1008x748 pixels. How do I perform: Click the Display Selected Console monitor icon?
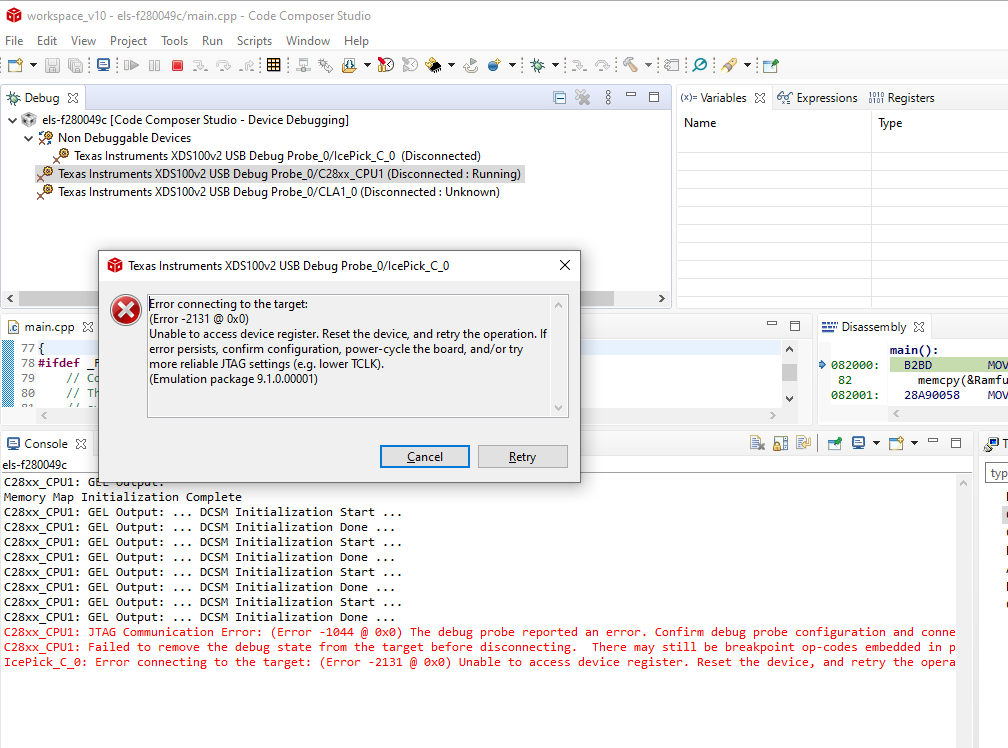coord(858,443)
